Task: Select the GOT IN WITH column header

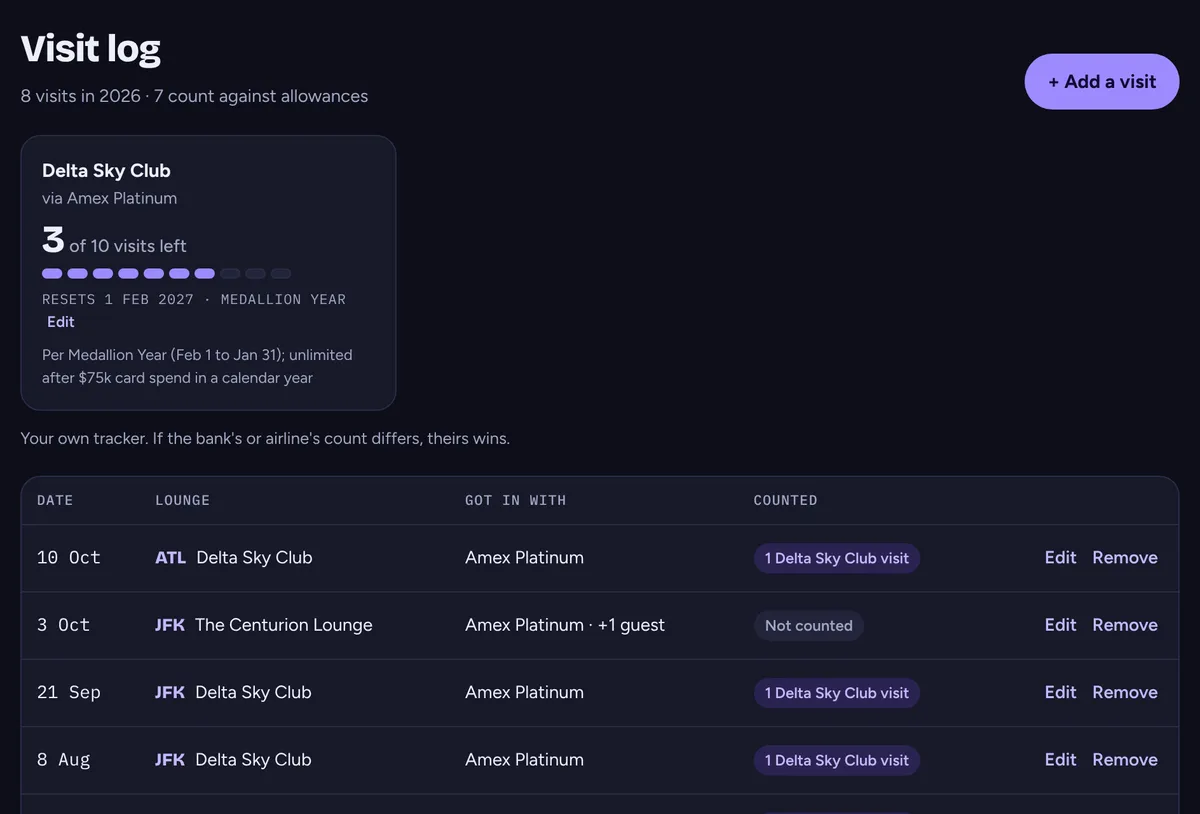Action: click(x=515, y=500)
